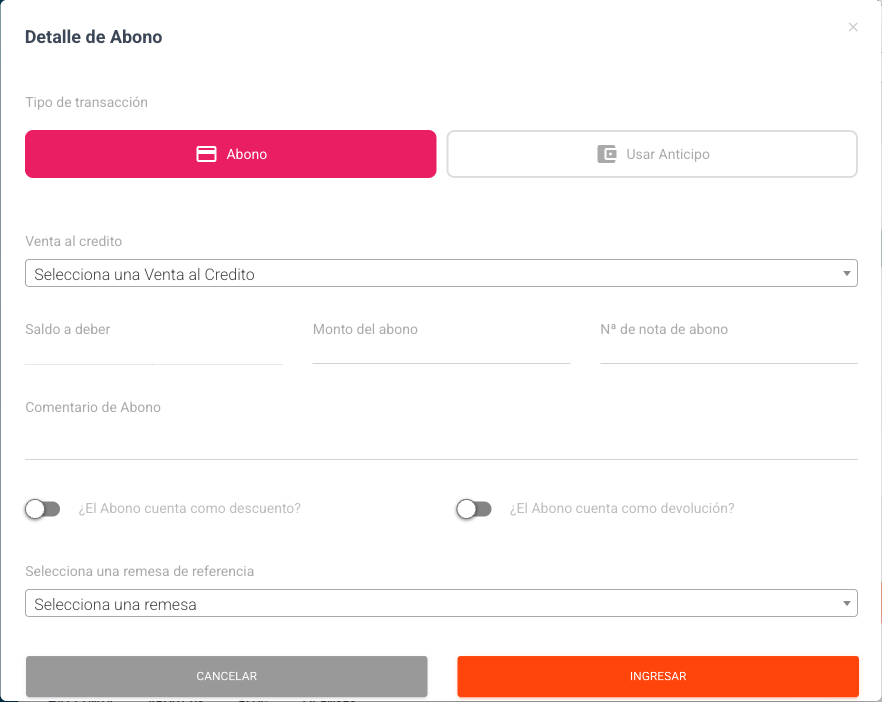882x702 pixels.
Task: Click the wallet icon beside Usar Anticipo
Action: (x=606, y=155)
